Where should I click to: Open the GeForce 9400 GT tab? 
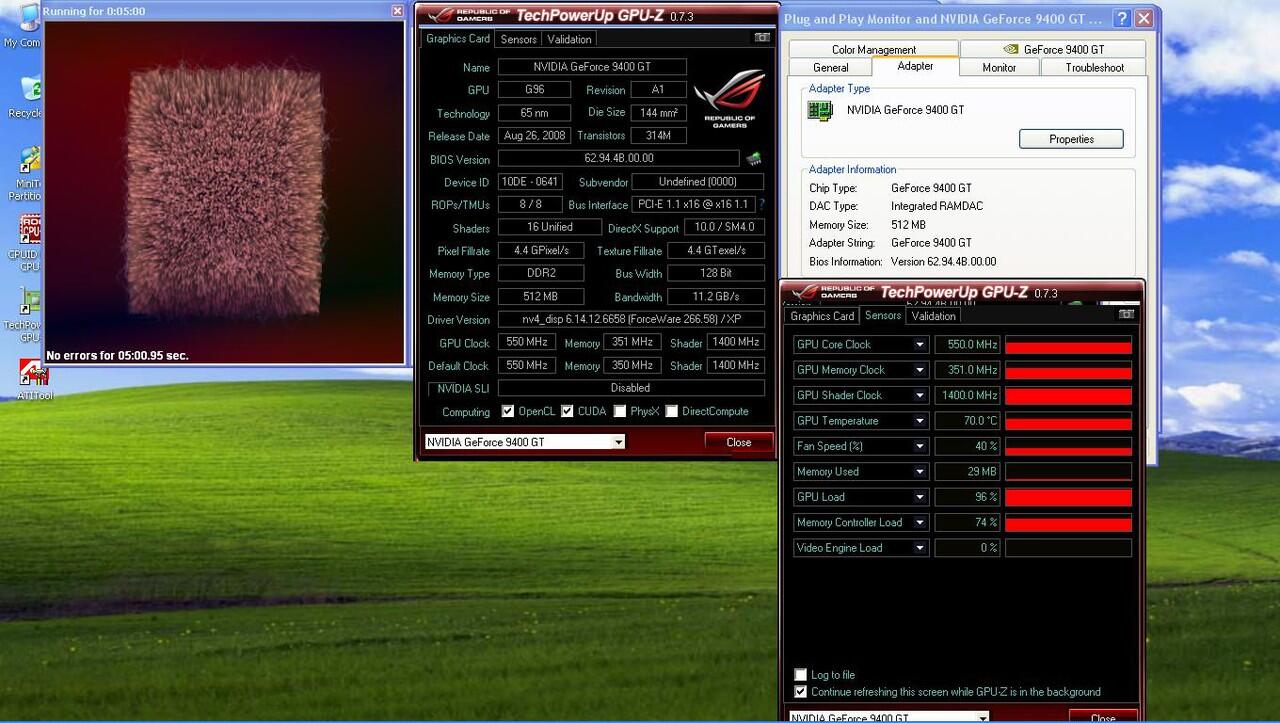click(x=1053, y=49)
